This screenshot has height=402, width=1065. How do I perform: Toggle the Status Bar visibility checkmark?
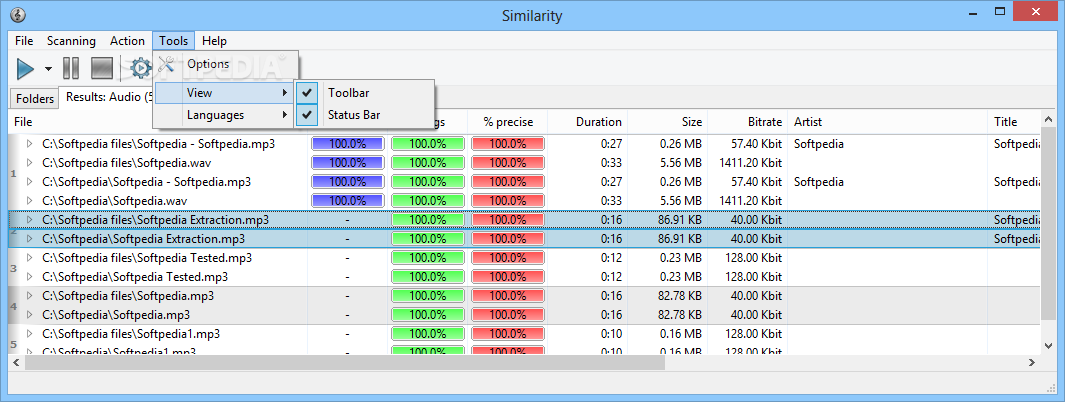tap(308, 115)
